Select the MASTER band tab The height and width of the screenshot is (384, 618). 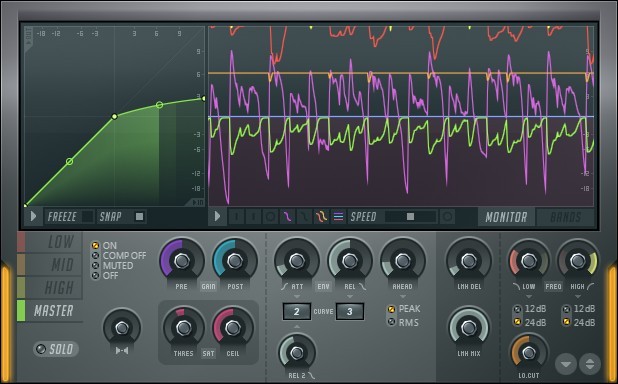[x=50, y=311]
